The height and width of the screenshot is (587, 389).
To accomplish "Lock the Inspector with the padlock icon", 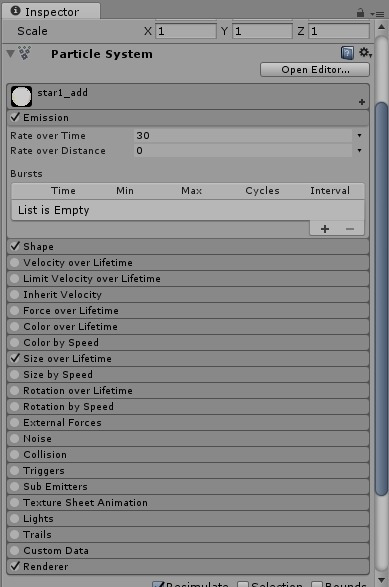I will 360,13.
